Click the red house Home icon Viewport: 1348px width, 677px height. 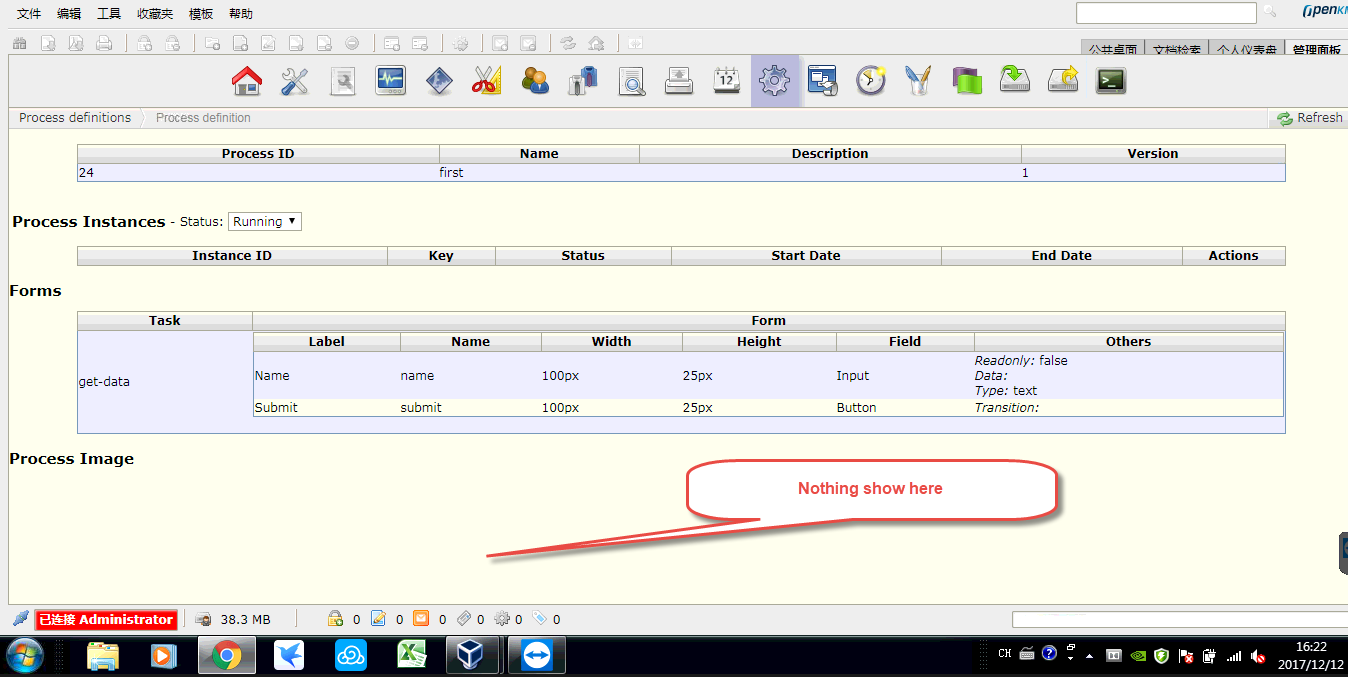tap(247, 81)
